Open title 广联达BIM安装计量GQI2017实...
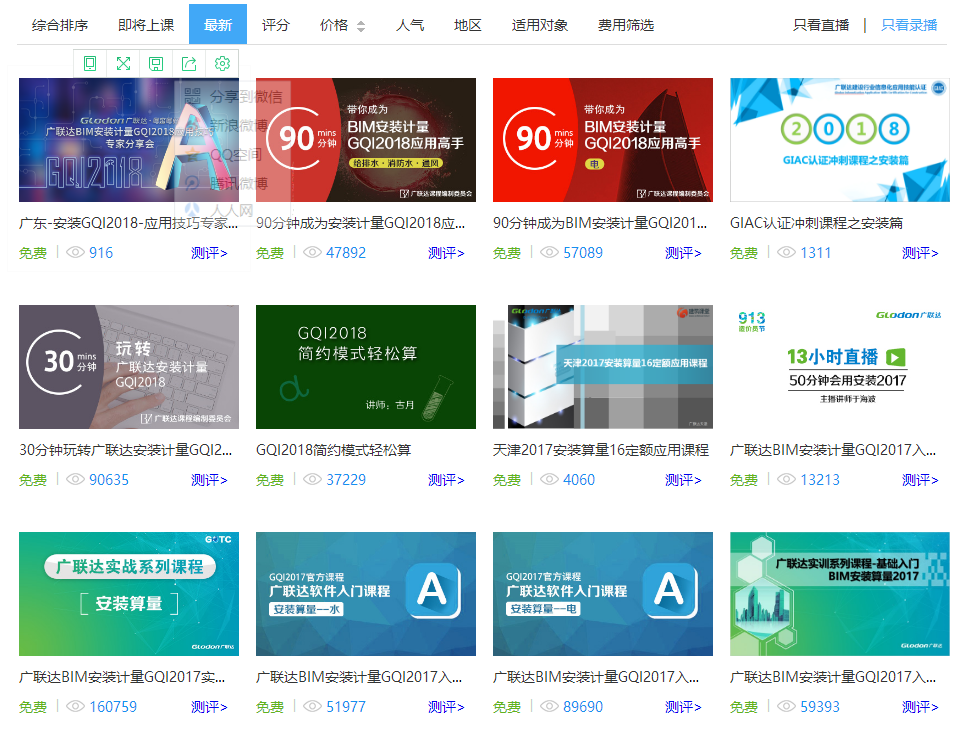Image resolution: width=971 pixels, height=747 pixels. [122, 677]
